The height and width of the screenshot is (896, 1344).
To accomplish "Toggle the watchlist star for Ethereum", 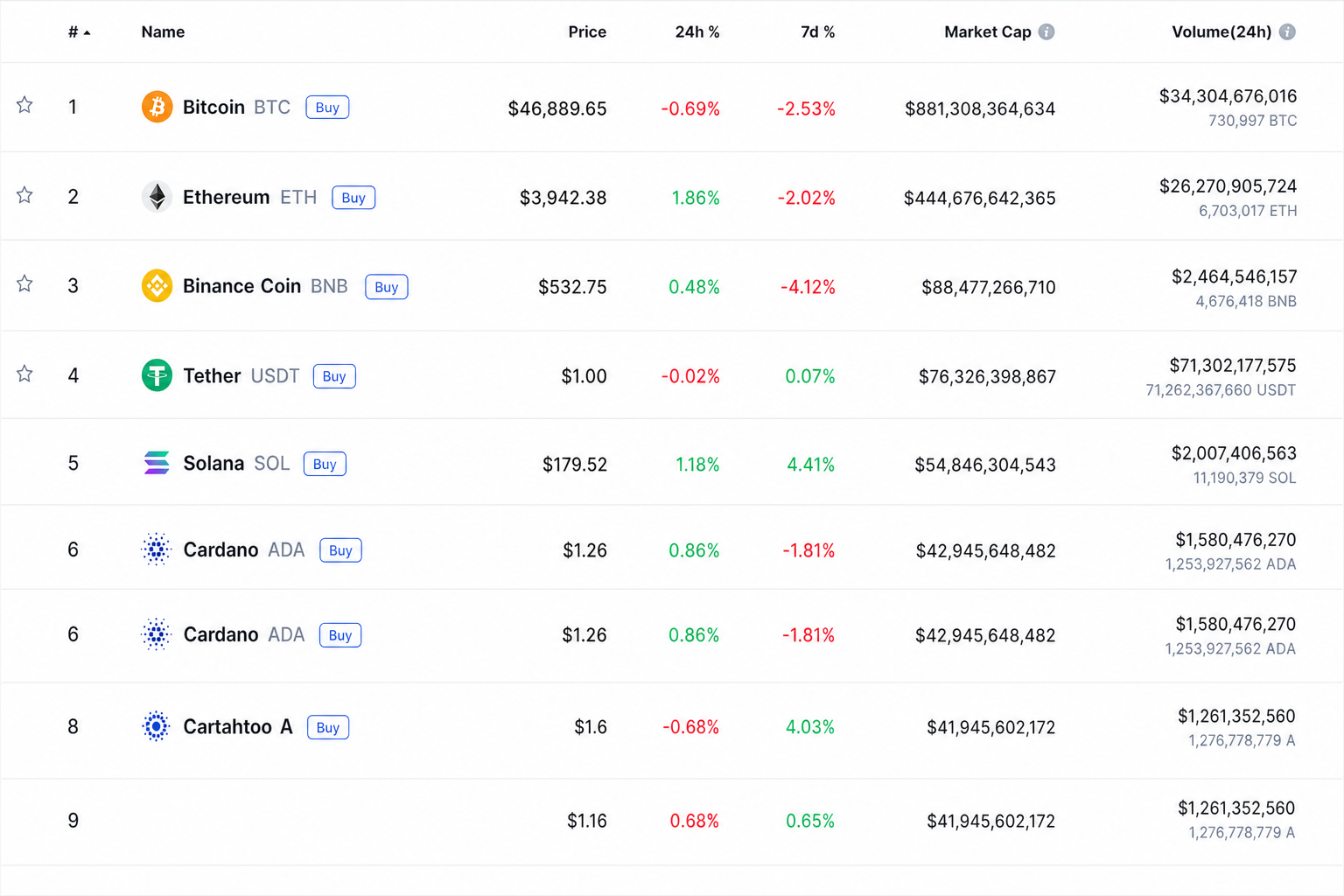I will 24,195.
